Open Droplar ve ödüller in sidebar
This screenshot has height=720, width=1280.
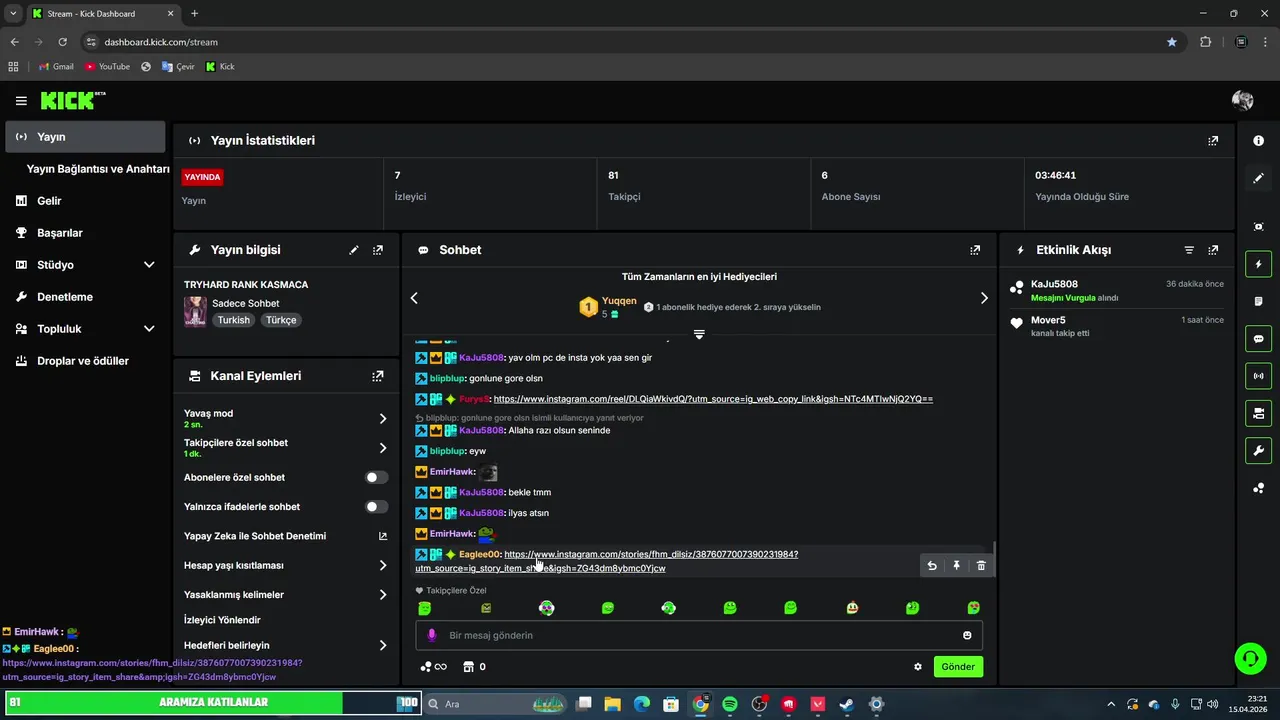coord(85,361)
